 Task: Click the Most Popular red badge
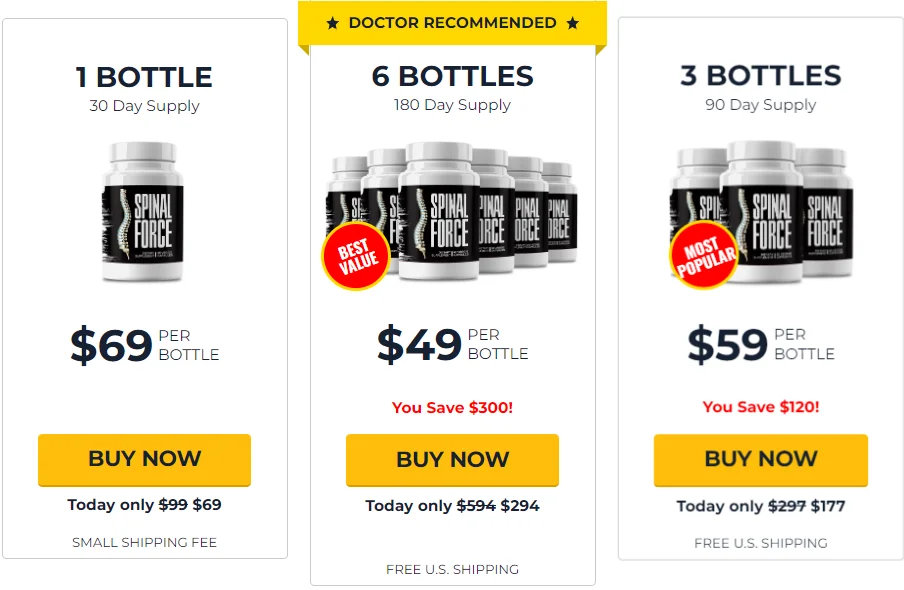click(704, 255)
